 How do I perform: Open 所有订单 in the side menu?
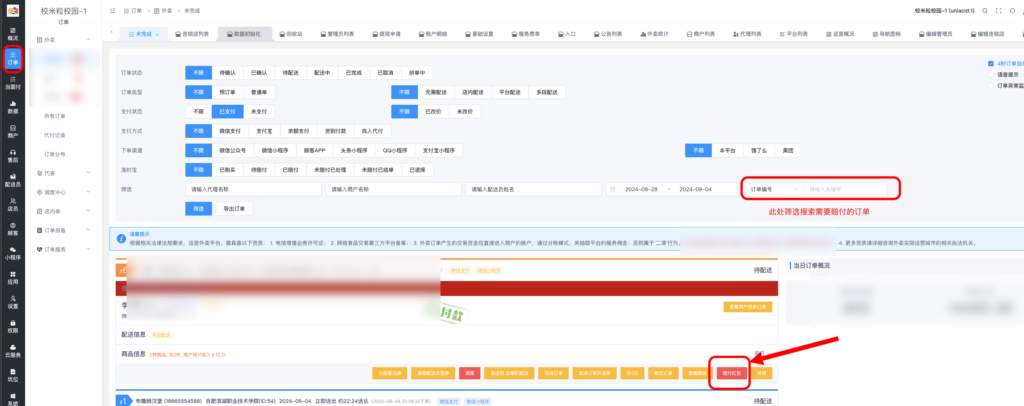click(55, 116)
